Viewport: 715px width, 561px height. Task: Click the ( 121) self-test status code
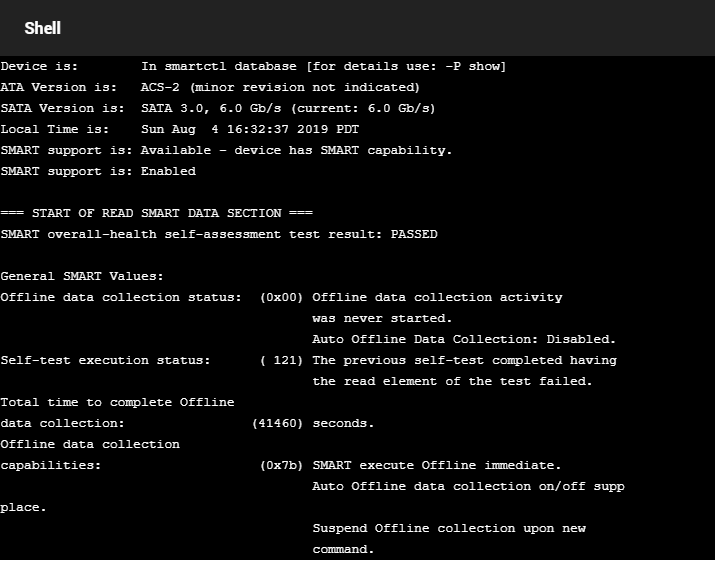(x=281, y=360)
